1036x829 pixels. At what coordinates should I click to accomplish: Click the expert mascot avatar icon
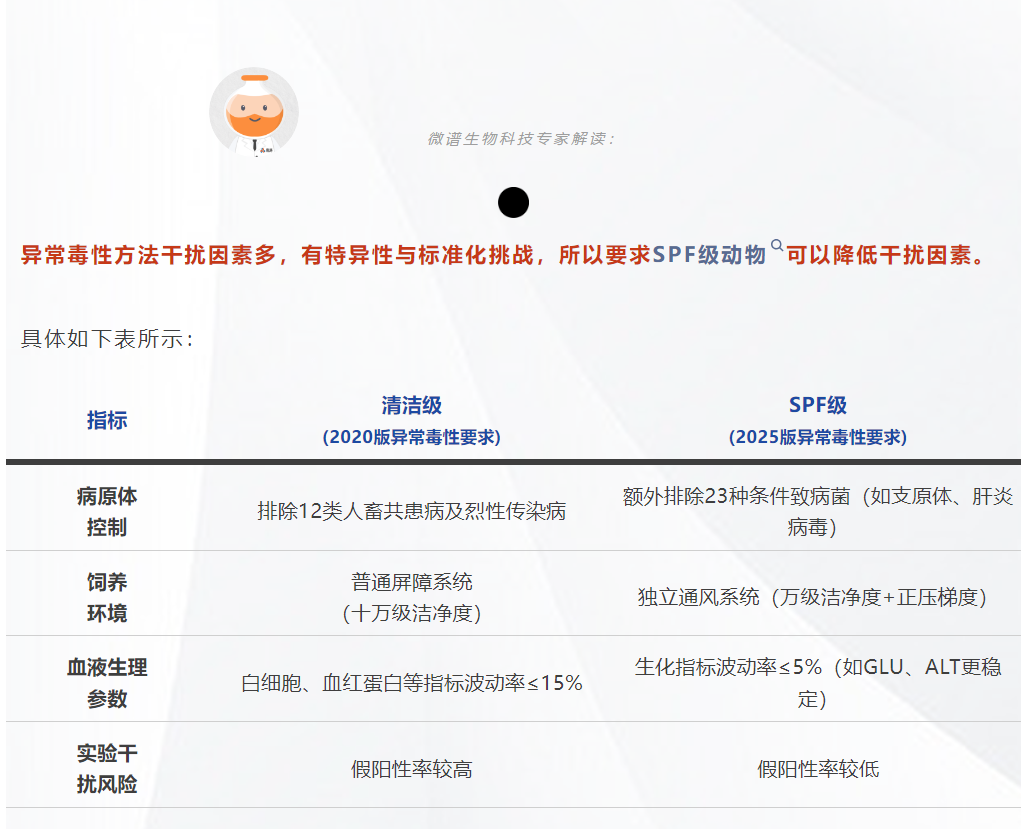tap(253, 113)
